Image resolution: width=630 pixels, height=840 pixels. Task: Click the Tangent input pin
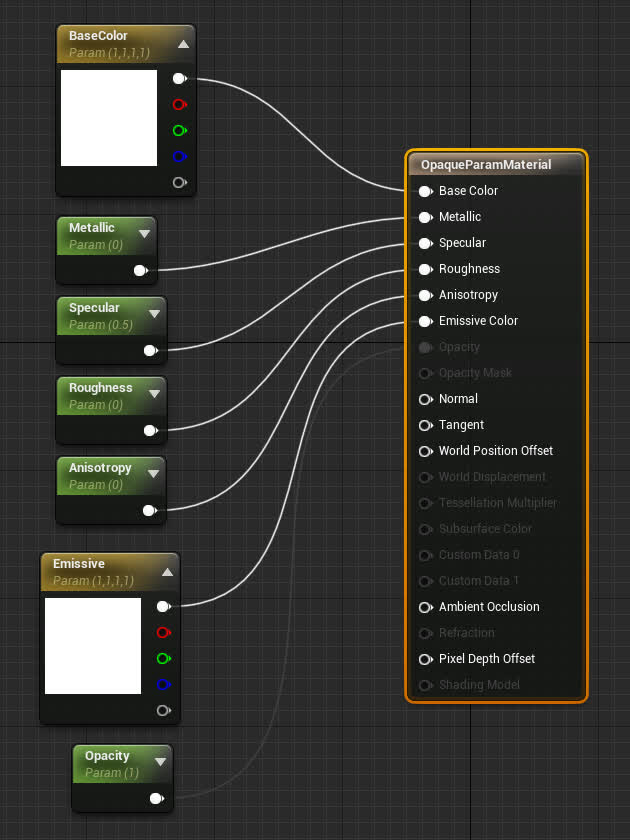click(x=425, y=425)
